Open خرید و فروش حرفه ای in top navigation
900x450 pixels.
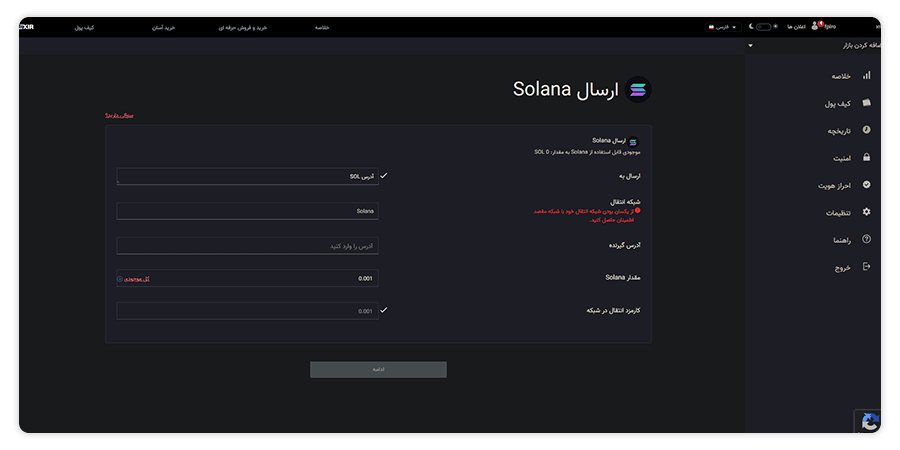coord(243,27)
